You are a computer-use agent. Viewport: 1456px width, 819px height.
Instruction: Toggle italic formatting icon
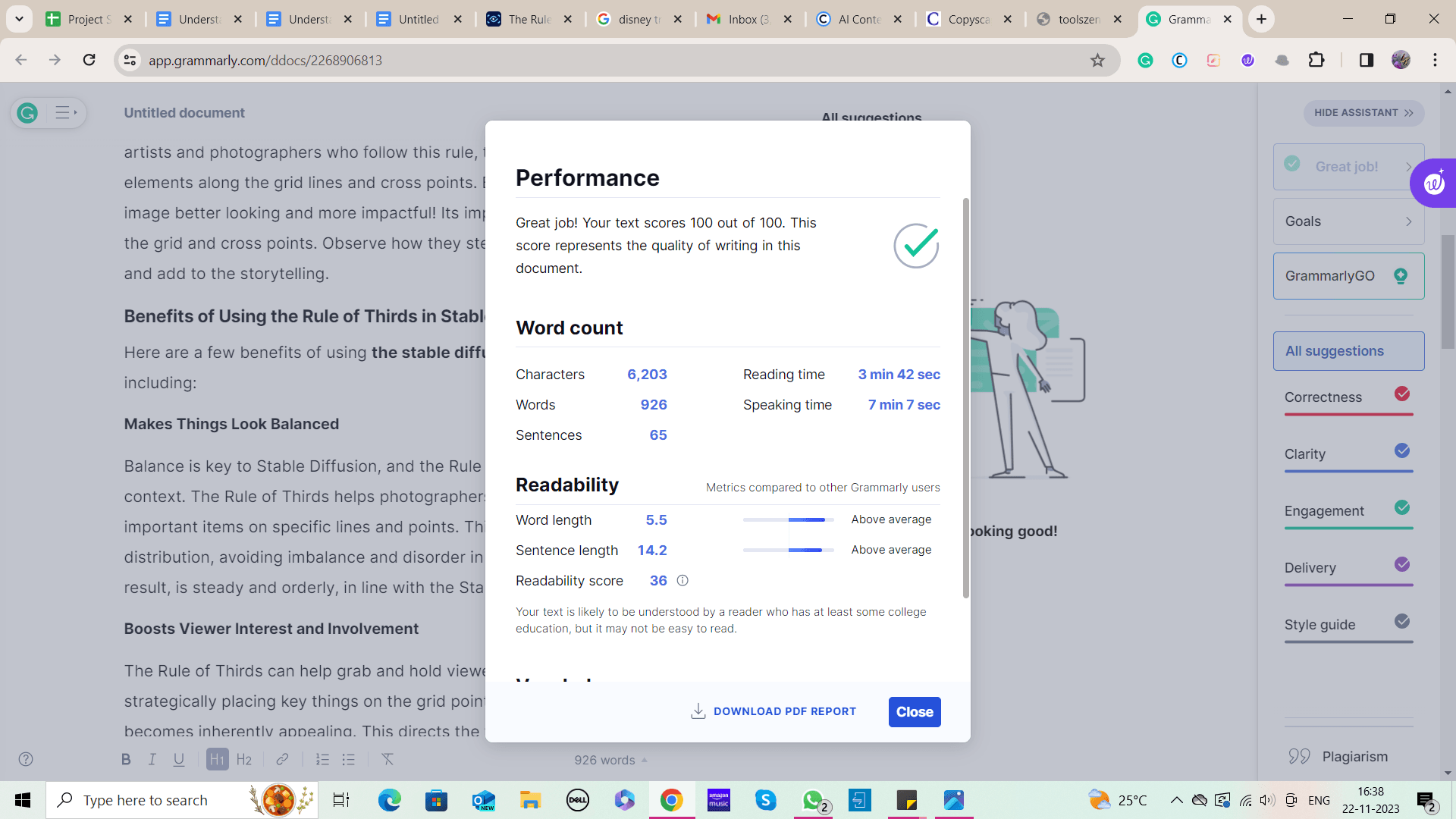click(152, 759)
